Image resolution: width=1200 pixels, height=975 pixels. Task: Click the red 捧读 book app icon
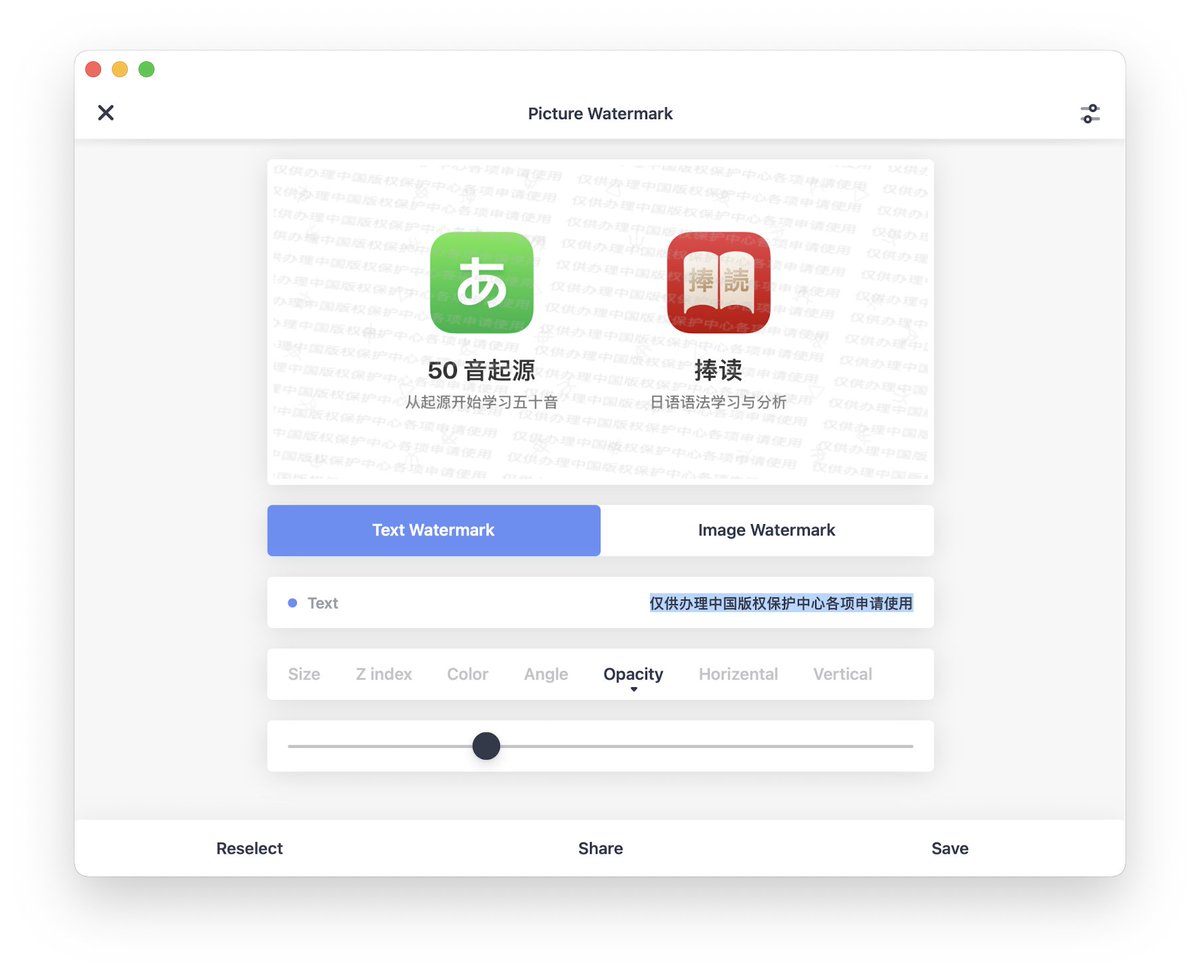(718, 283)
